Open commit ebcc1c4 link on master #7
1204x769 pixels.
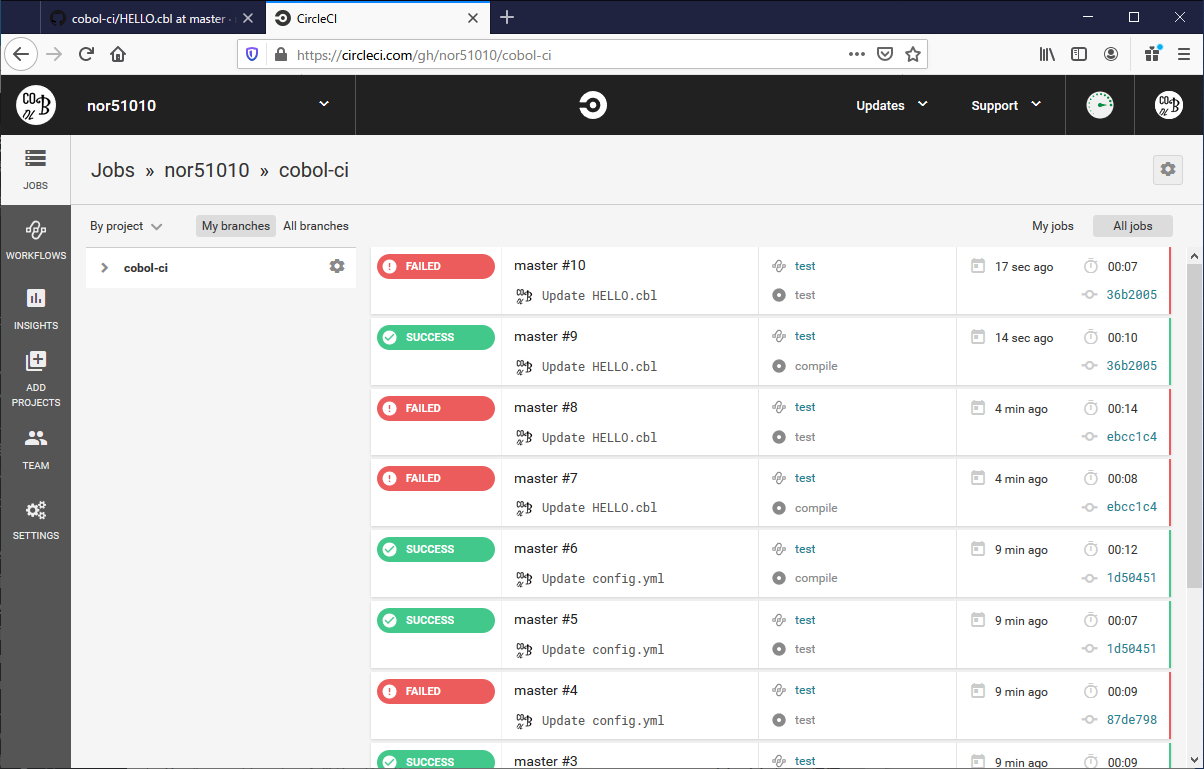point(1132,507)
